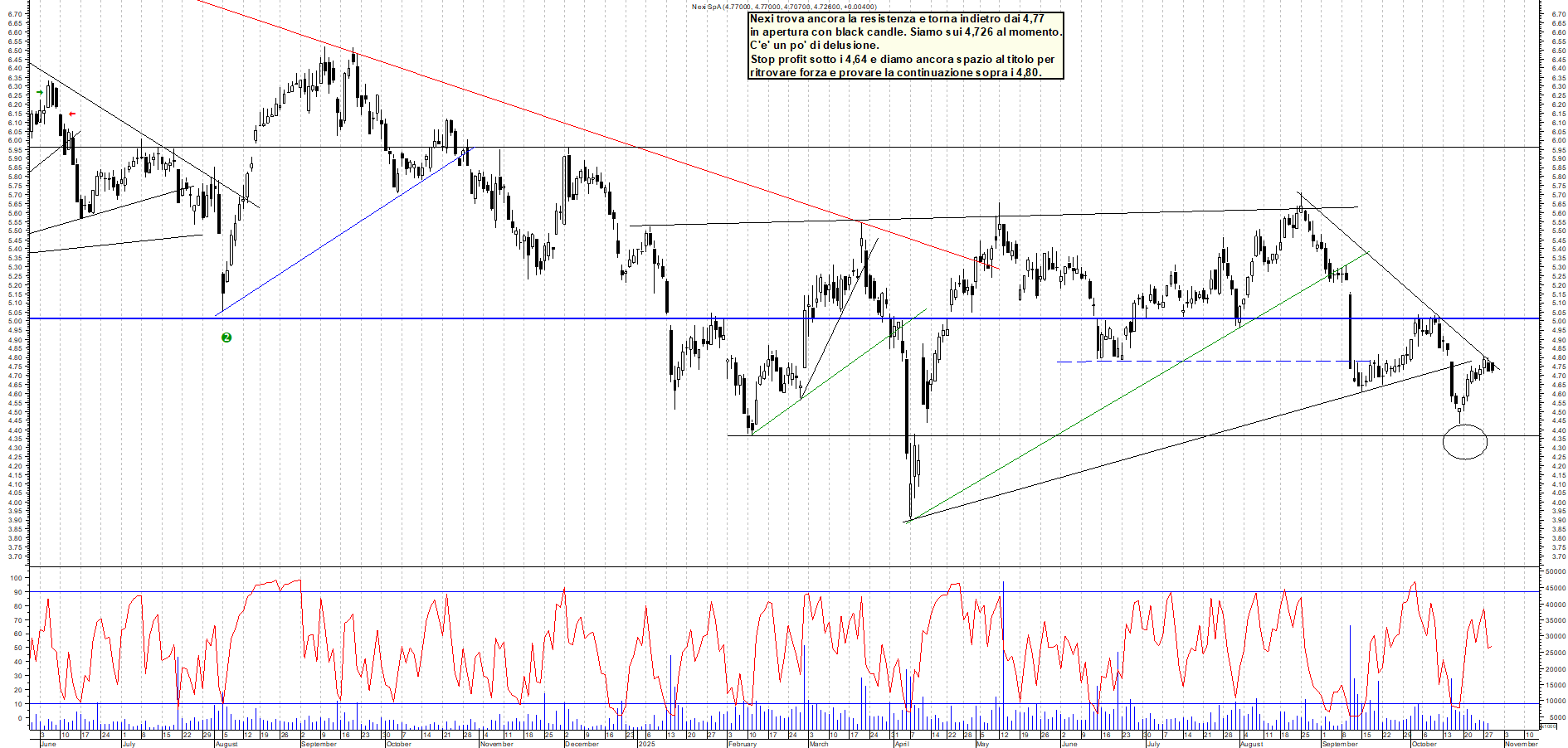Click the 50000 volume scale label
Image resolution: width=1568 pixels, height=748 pixels.
point(1555,571)
